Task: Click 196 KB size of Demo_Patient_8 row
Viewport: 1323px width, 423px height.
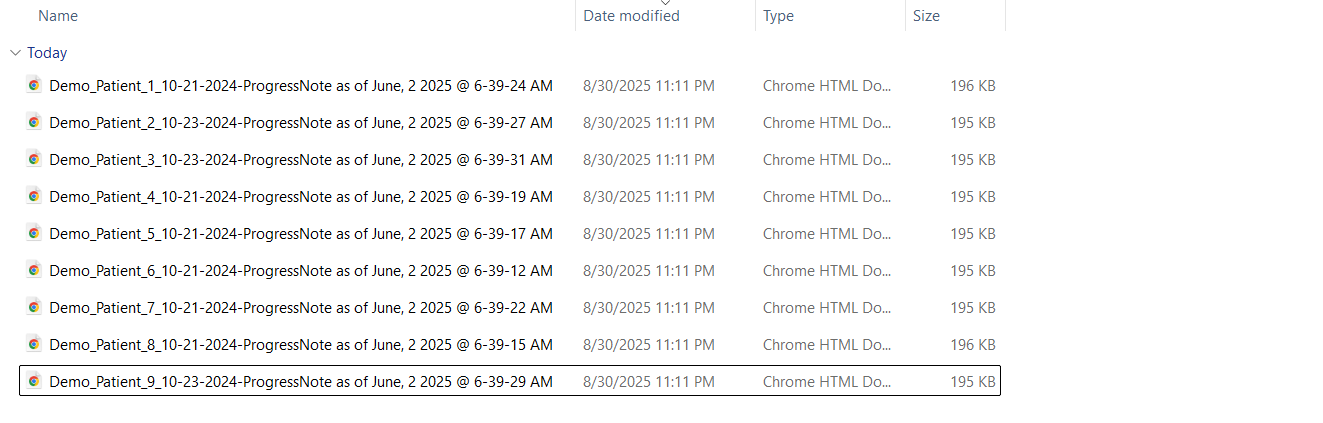Action: (973, 345)
